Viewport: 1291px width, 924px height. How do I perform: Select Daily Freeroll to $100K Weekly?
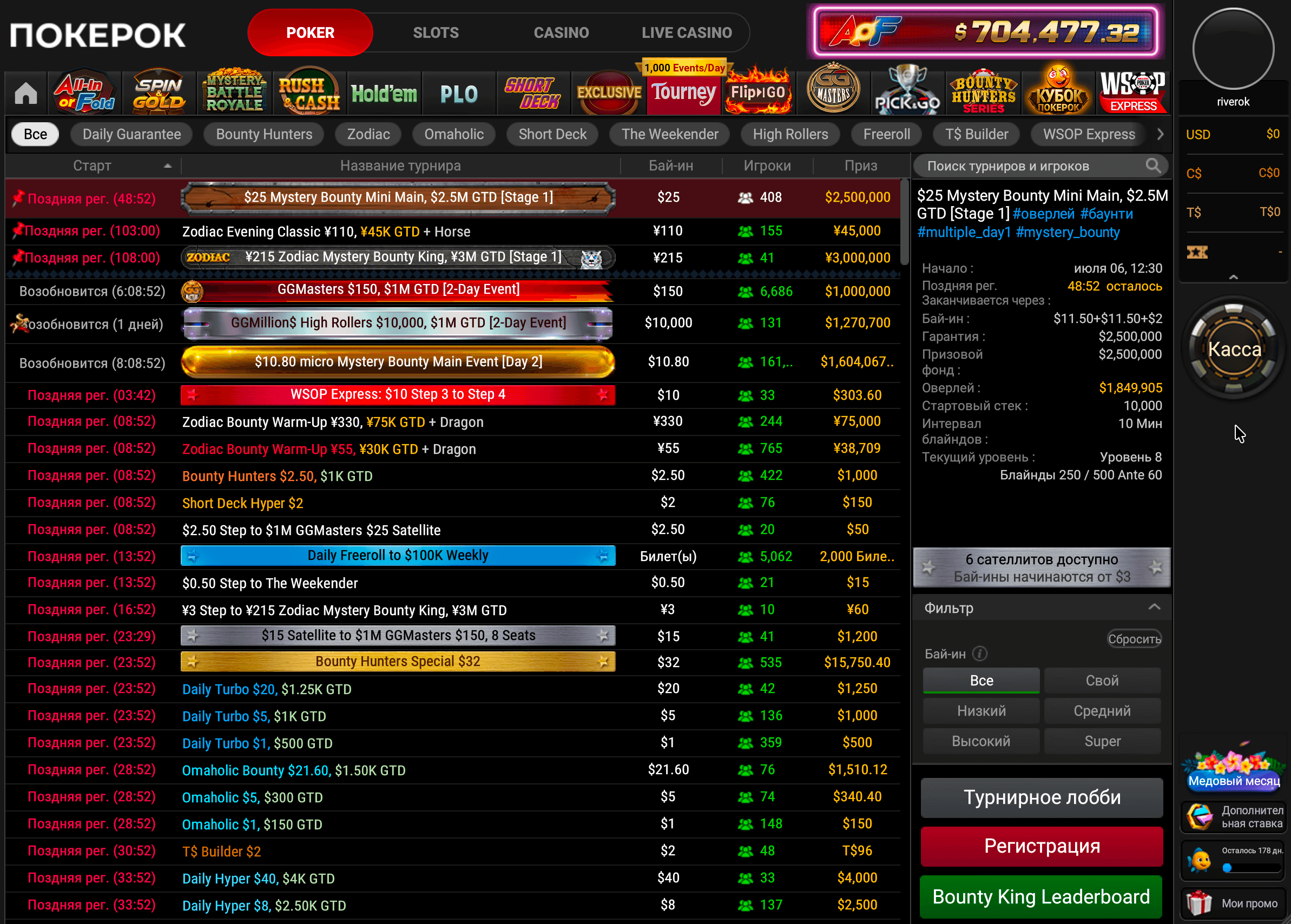pos(453,556)
